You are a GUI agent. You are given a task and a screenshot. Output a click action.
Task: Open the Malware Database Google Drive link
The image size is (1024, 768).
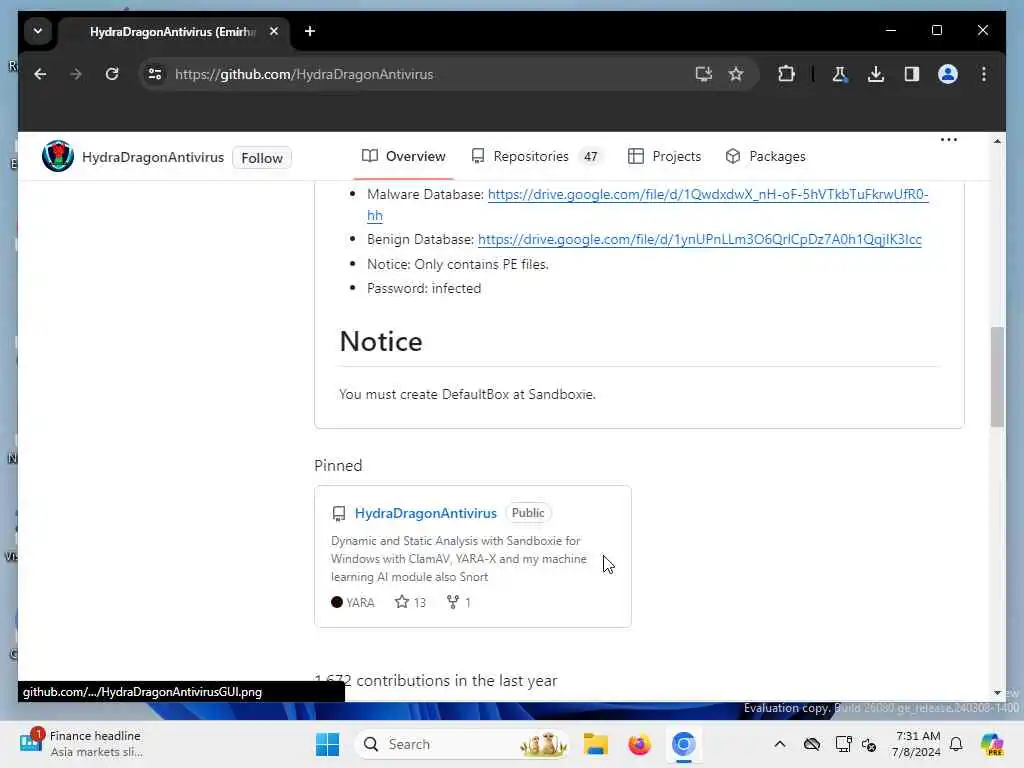pos(708,195)
